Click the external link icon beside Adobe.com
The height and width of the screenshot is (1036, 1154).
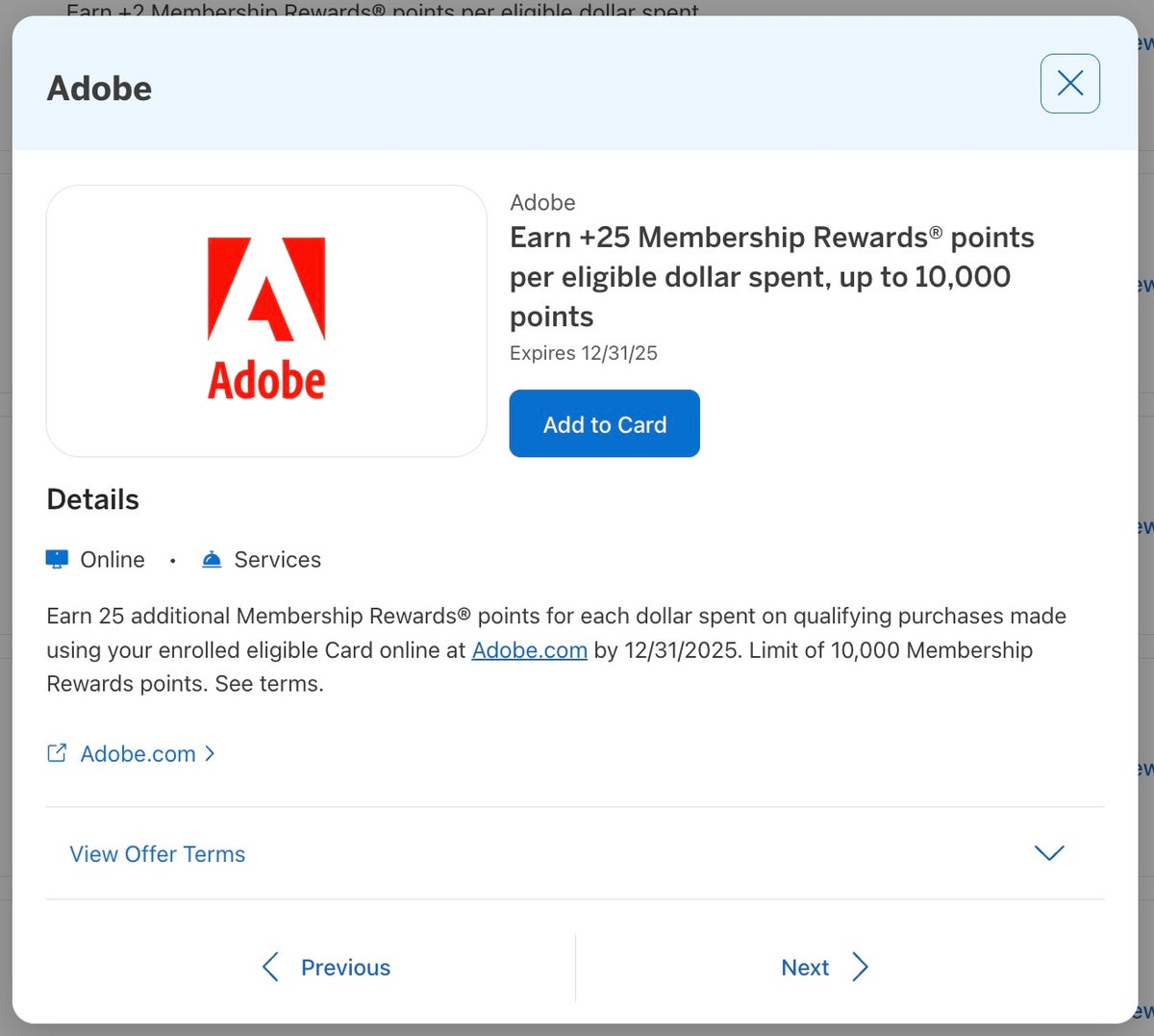point(57,753)
